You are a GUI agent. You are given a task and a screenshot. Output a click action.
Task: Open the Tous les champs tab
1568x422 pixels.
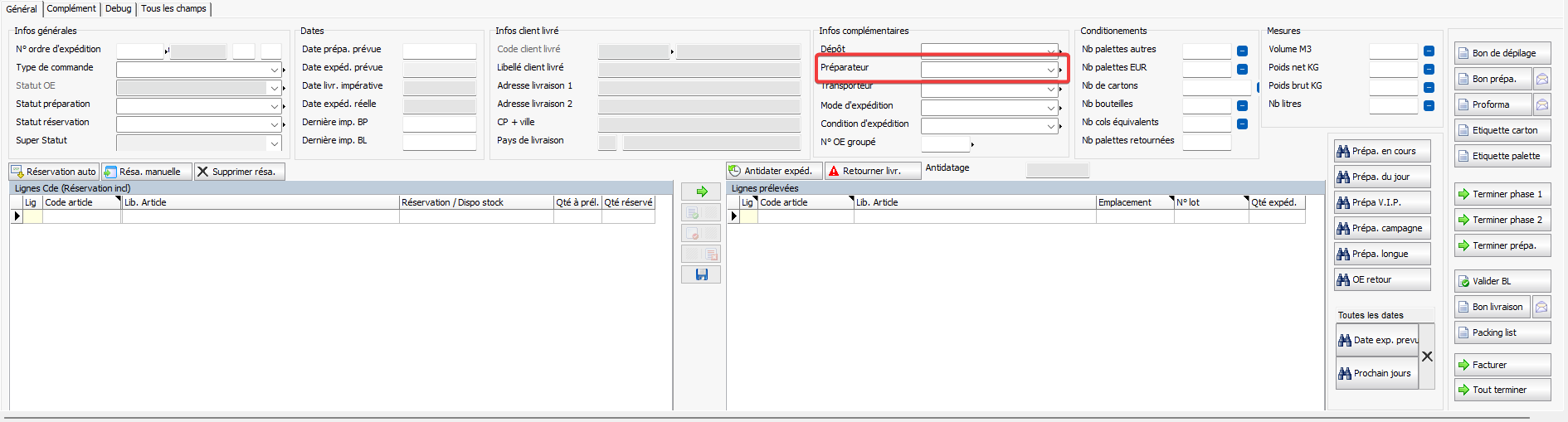[173, 9]
